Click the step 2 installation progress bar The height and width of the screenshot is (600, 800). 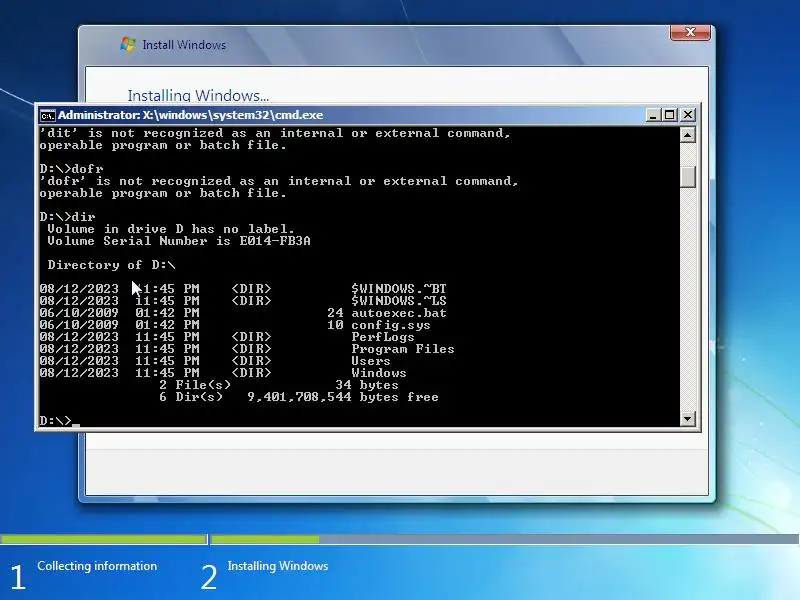[505, 539]
